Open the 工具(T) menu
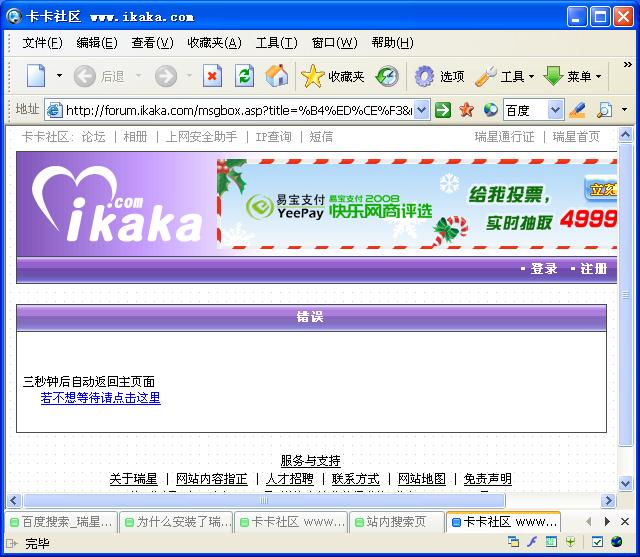This screenshot has height=557, width=640. (276, 42)
